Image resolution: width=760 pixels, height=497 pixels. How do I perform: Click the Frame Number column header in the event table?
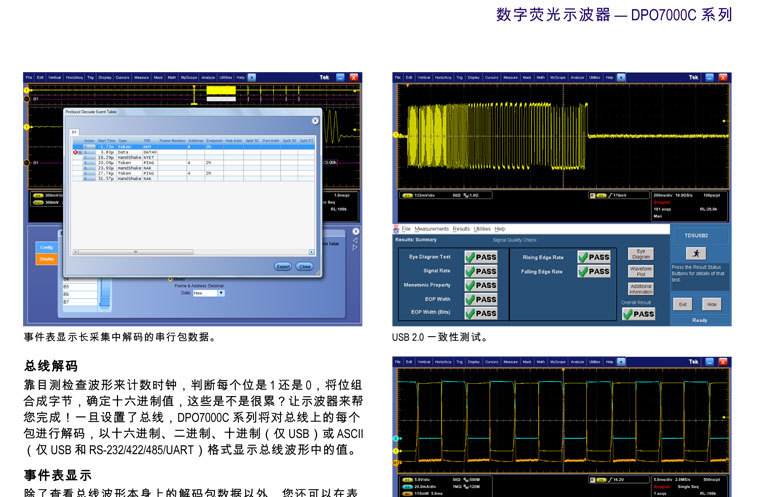tap(172, 141)
